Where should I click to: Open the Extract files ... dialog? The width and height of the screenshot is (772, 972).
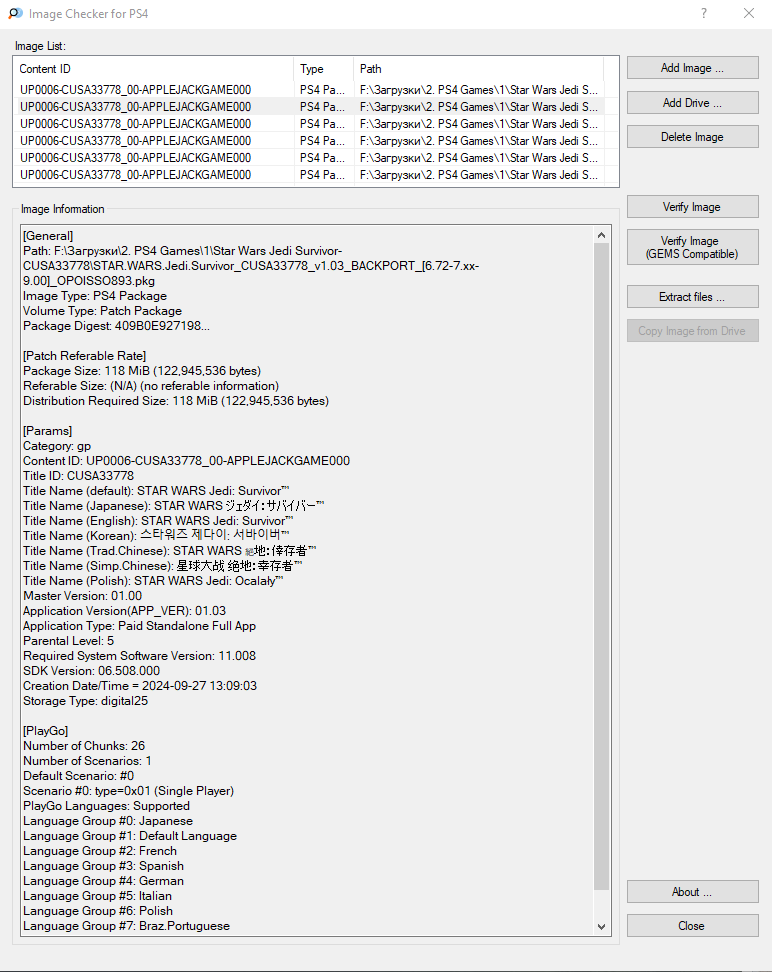[x=692, y=297]
